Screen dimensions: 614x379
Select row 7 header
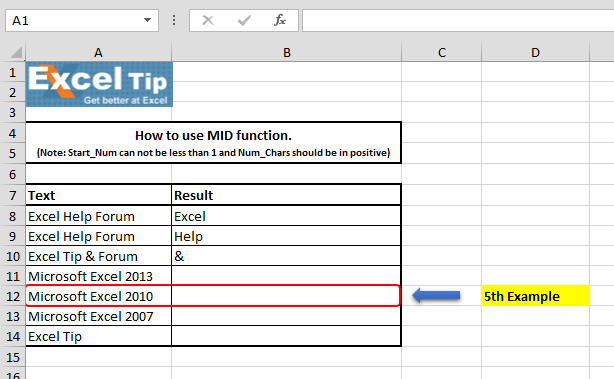[x=13, y=195]
